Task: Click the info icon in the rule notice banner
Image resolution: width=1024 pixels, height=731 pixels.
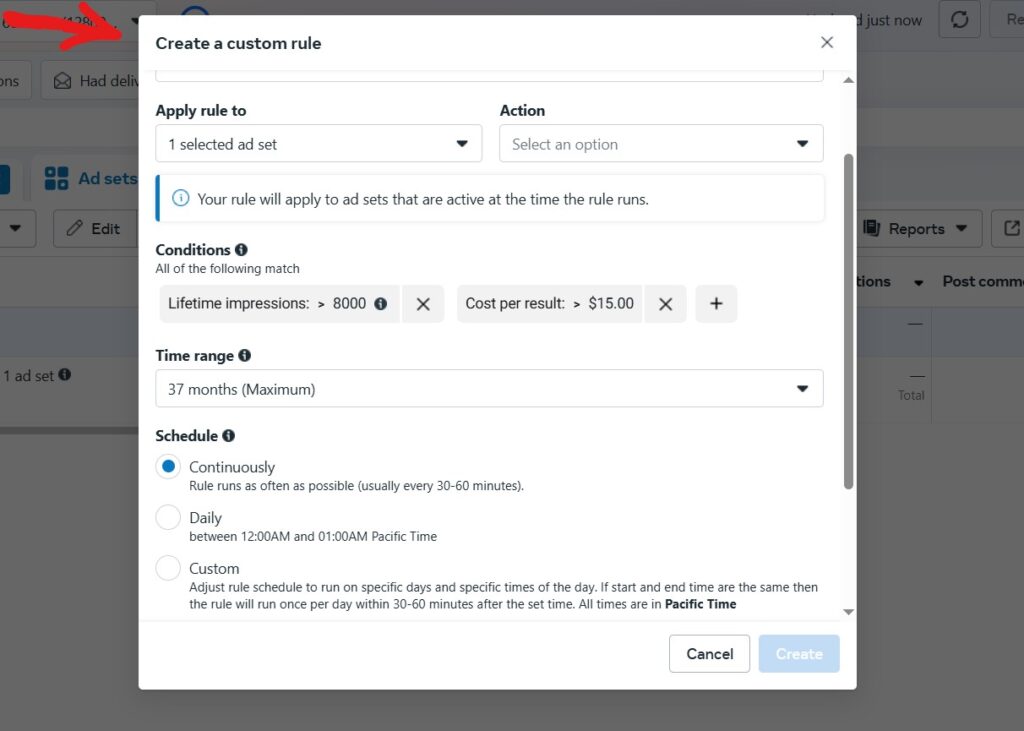Action: (x=180, y=198)
